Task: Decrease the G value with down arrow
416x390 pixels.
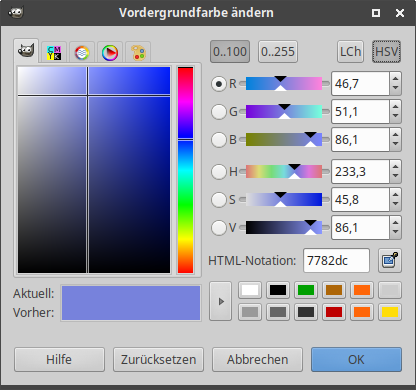Action: (x=395, y=117)
